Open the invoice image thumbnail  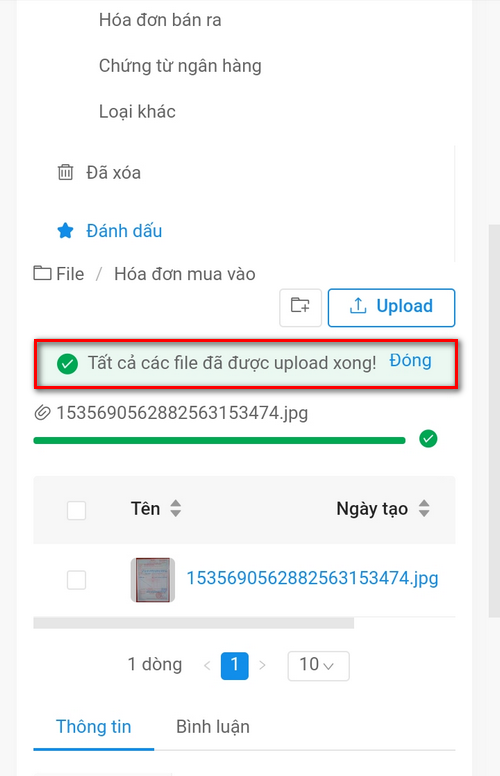pos(153,580)
